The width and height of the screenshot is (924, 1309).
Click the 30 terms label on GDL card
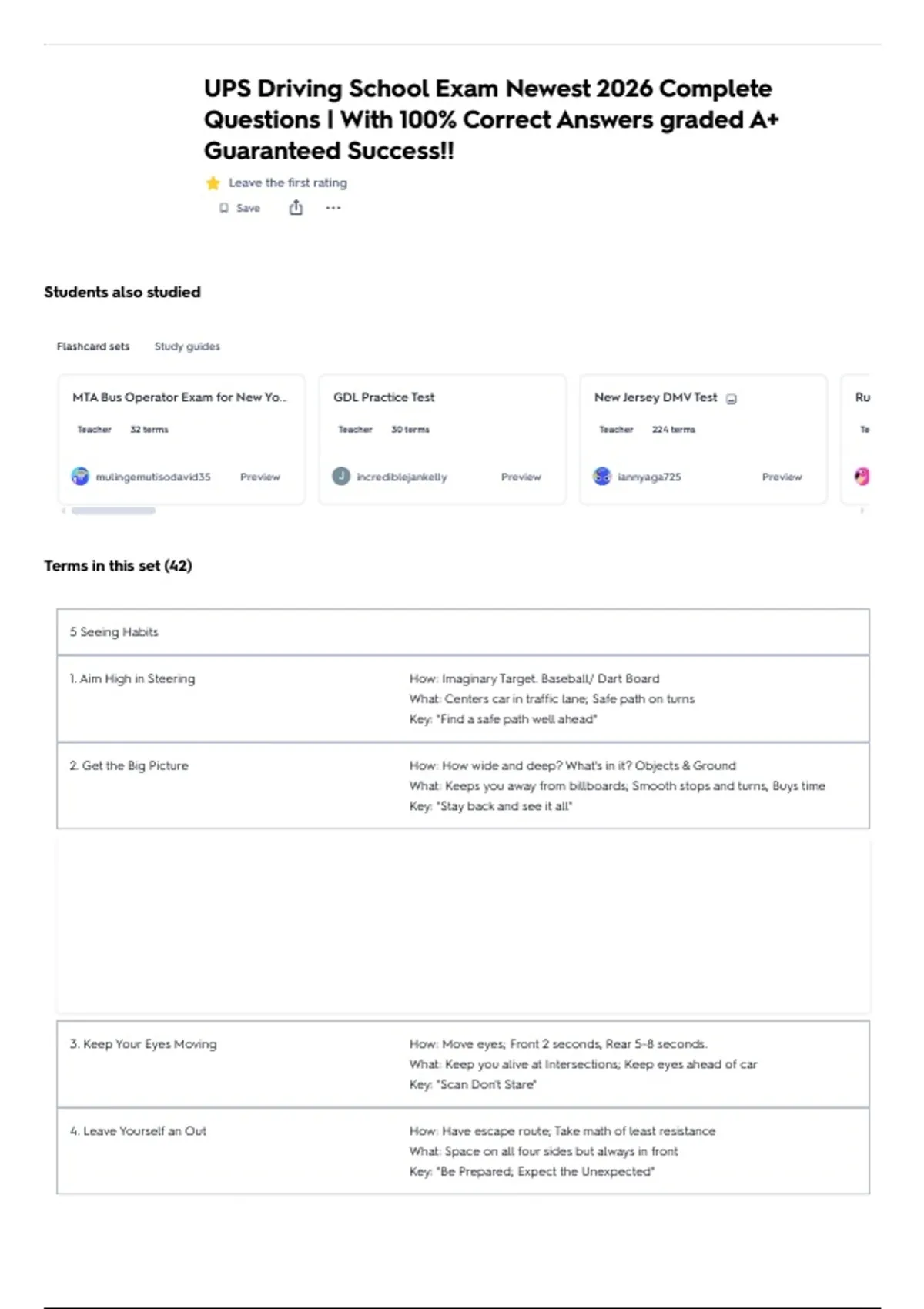[410, 430]
